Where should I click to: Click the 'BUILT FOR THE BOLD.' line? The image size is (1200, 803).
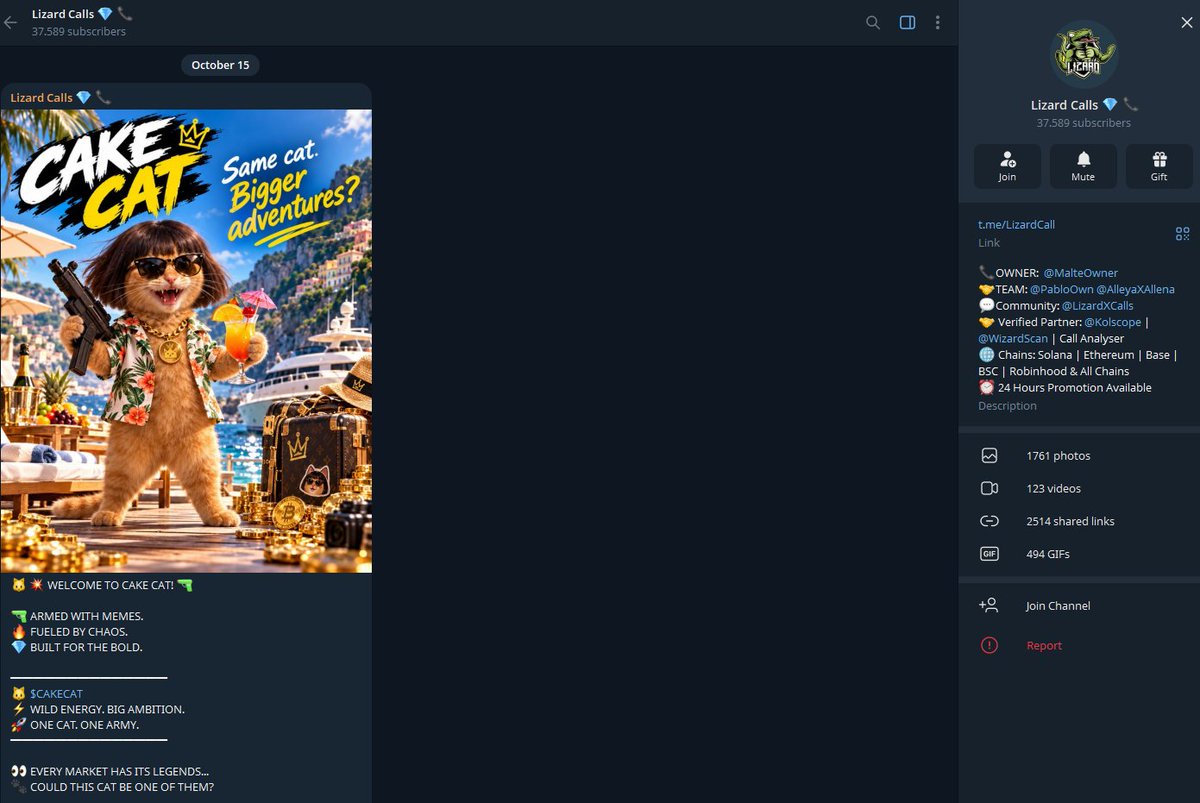[x=86, y=647]
